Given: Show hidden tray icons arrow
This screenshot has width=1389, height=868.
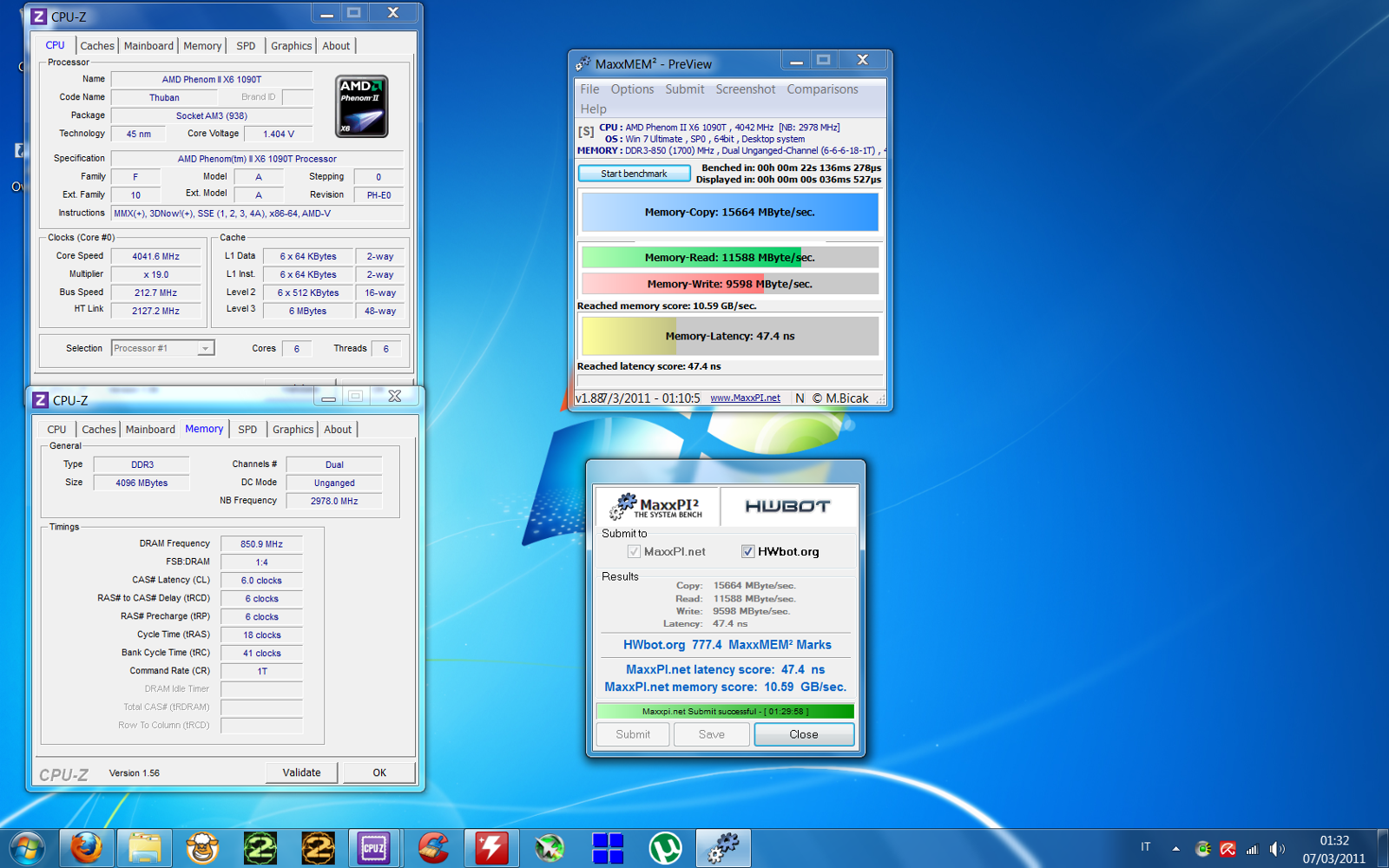Looking at the screenshot, I should (1176, 849).
